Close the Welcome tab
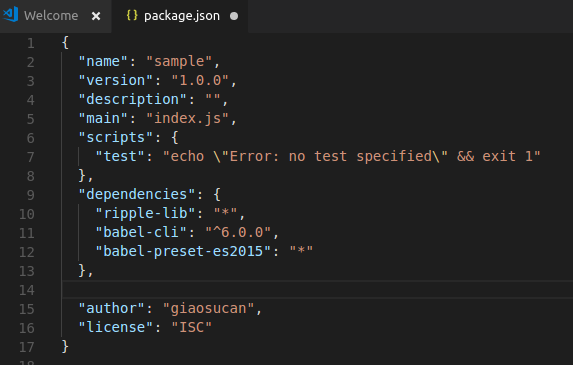 pyautogui.click(x=96, y=16)
